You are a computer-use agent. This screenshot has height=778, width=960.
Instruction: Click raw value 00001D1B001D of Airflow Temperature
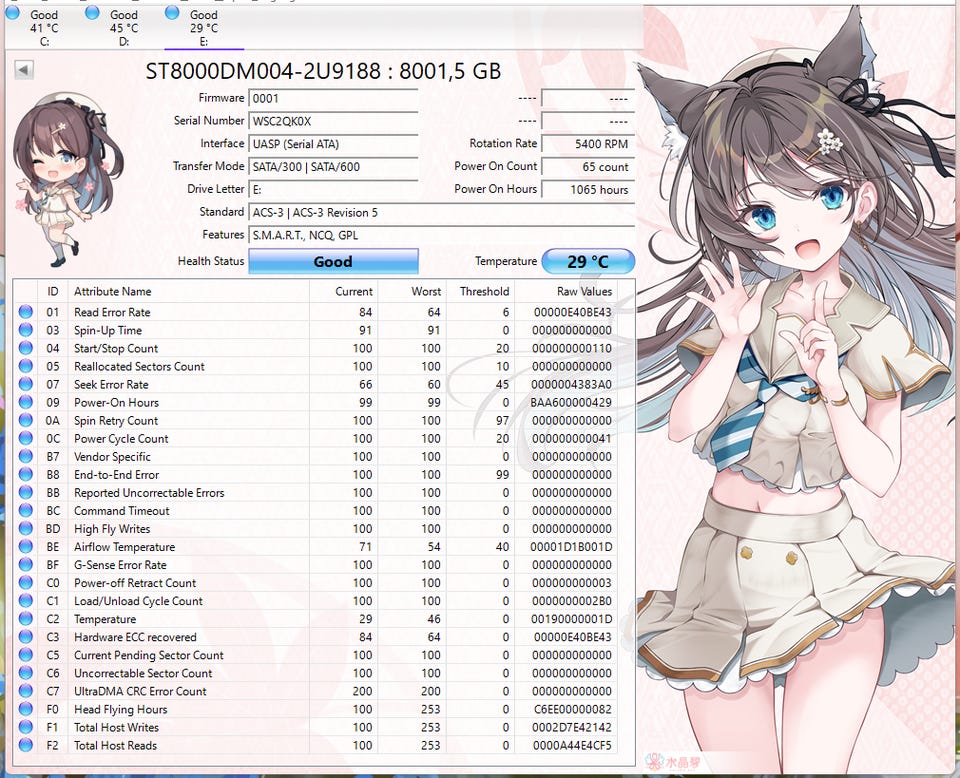tap(571, 547)
